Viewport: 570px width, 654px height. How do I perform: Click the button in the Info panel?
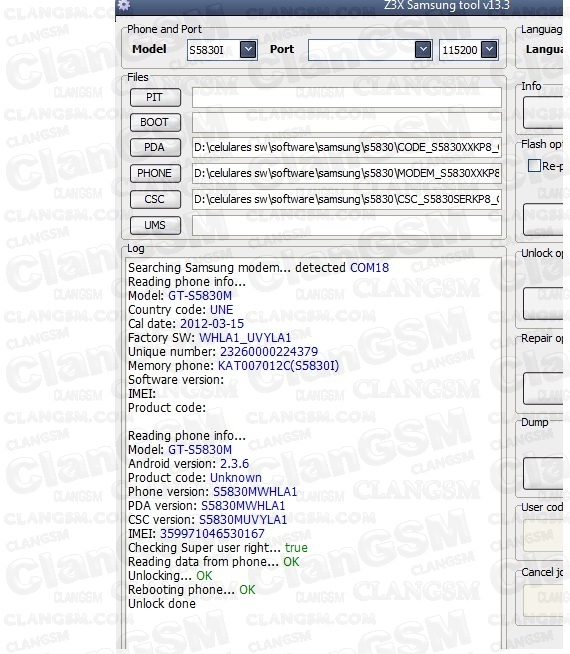click(x=543, y=113)
